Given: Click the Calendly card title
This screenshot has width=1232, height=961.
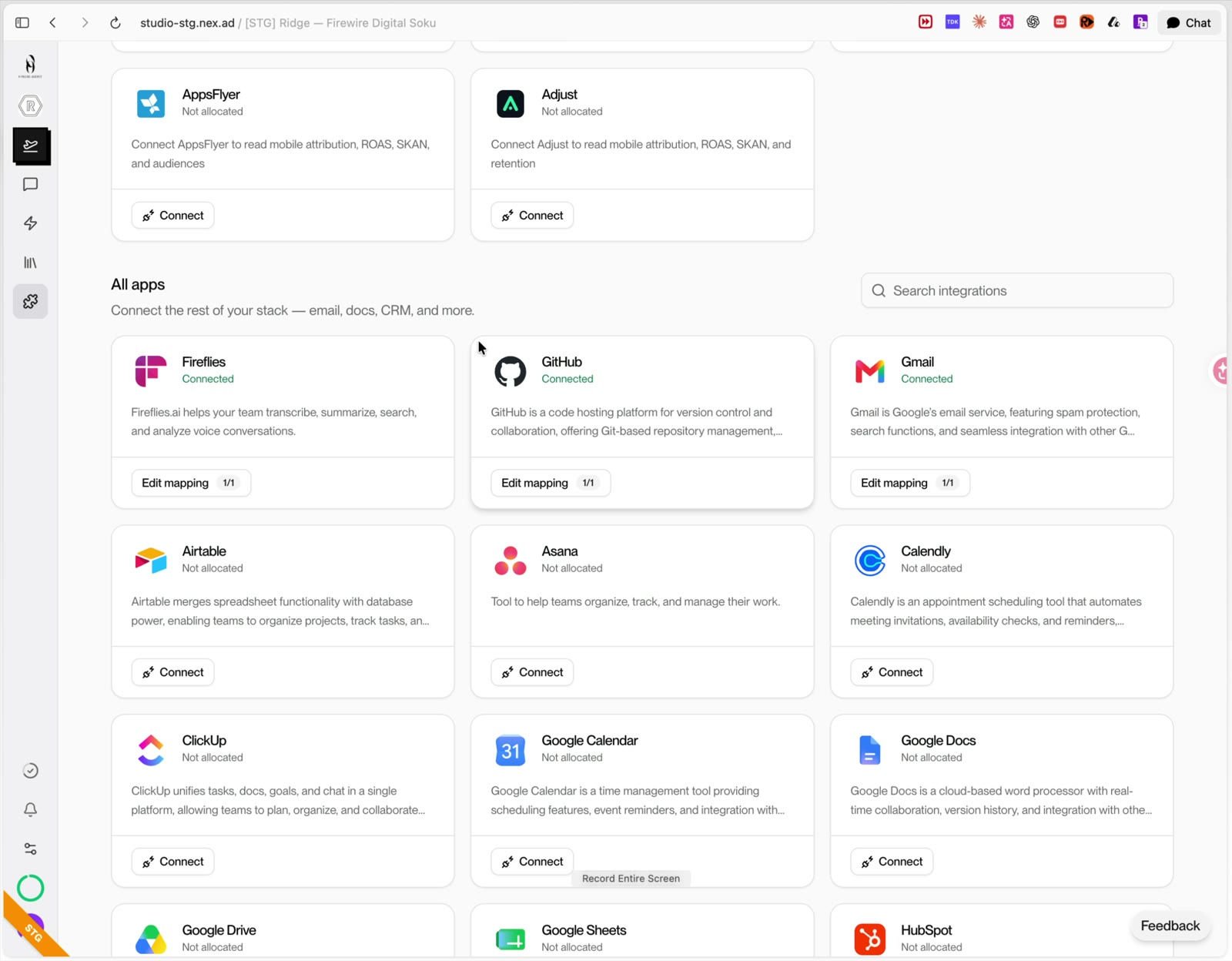Looking at the screenshot, I should [926, 551].
